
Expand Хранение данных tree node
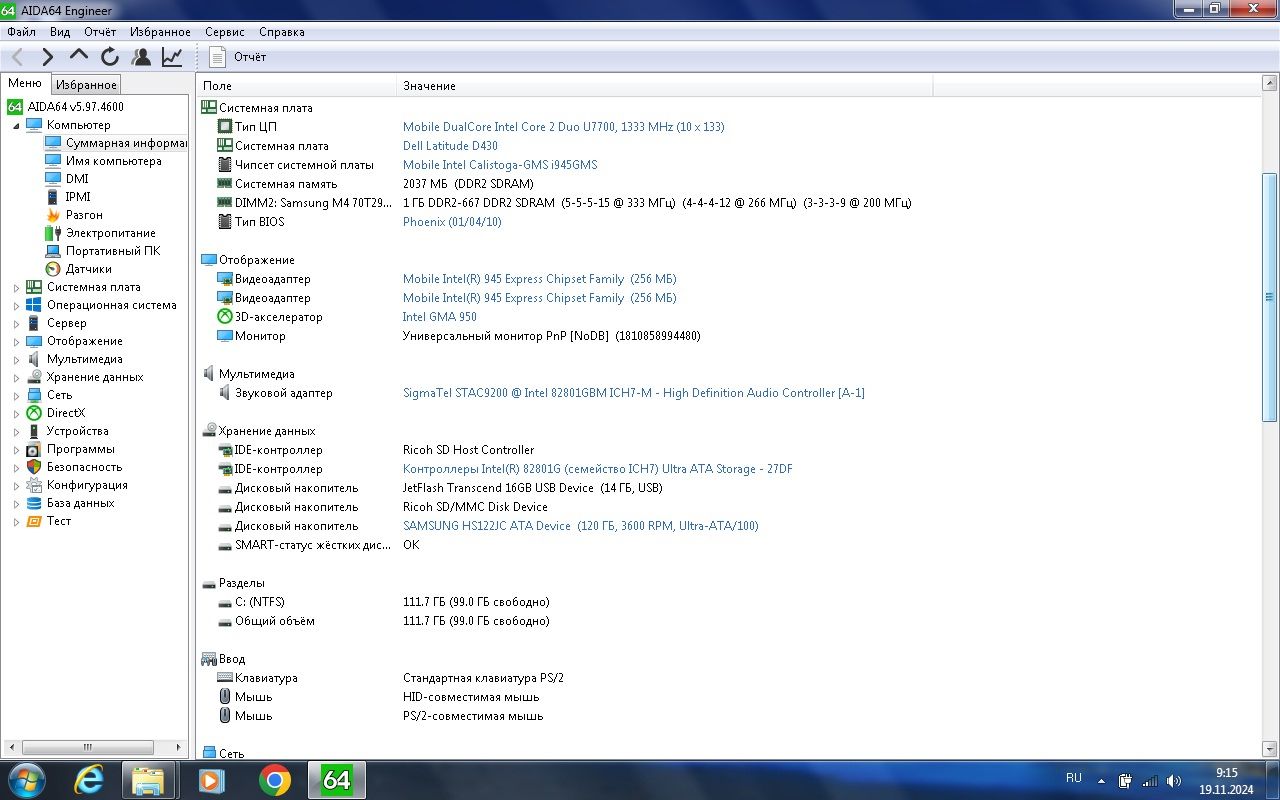click(x=16, y=377)
